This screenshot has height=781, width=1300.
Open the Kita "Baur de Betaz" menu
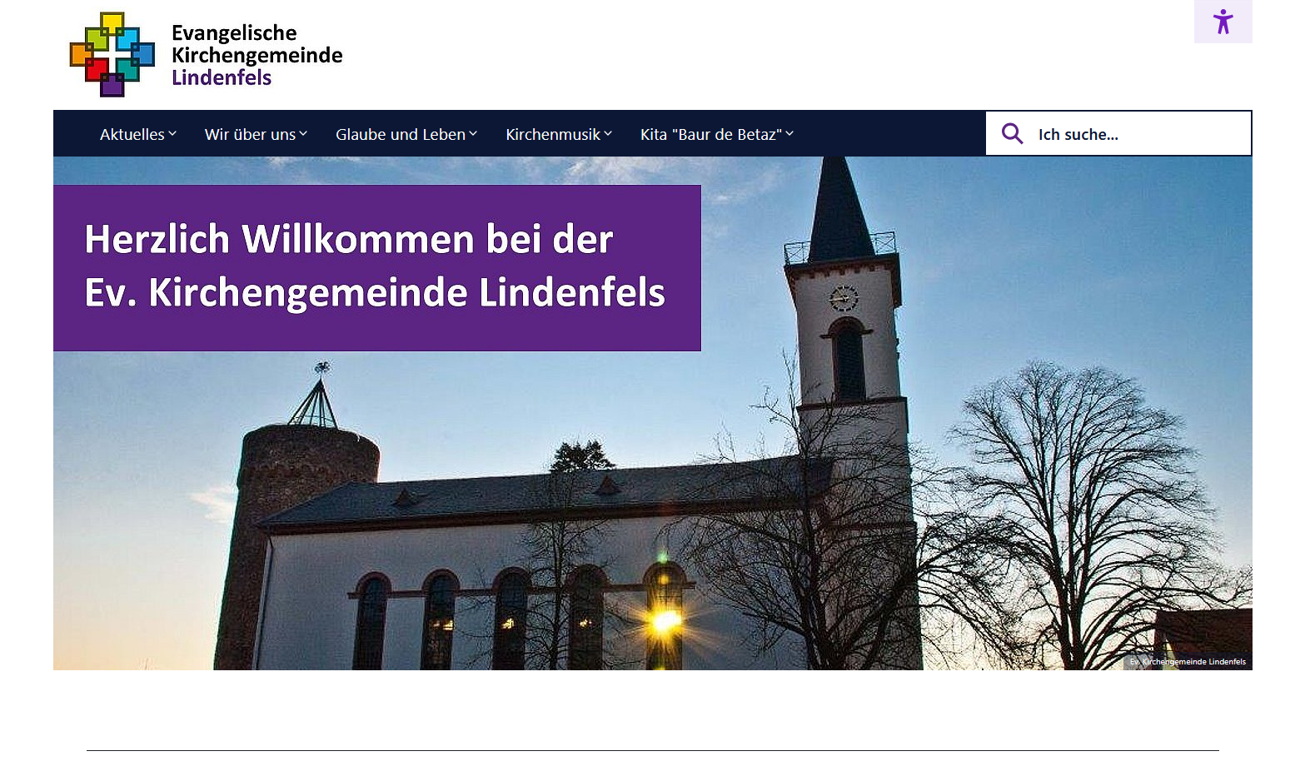pyautogui.click(x=710, y=134)
